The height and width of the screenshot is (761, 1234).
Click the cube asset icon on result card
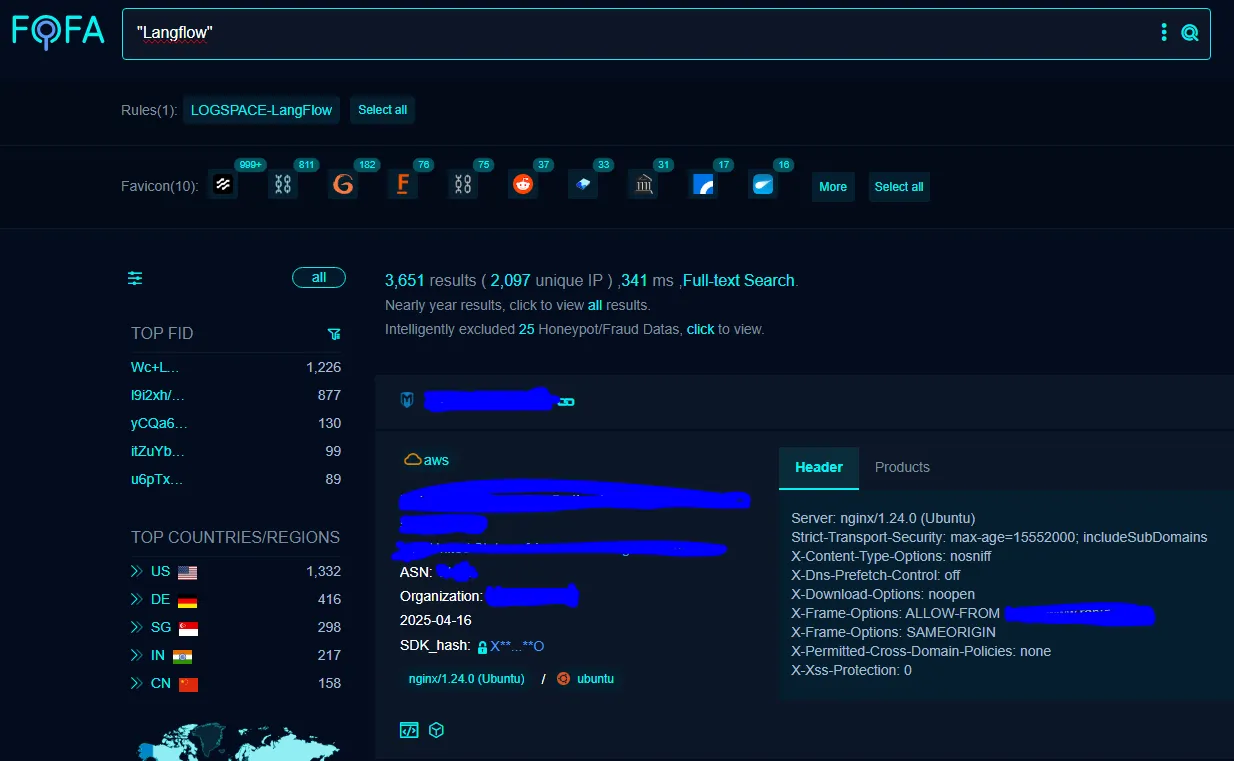pos(436,730)
